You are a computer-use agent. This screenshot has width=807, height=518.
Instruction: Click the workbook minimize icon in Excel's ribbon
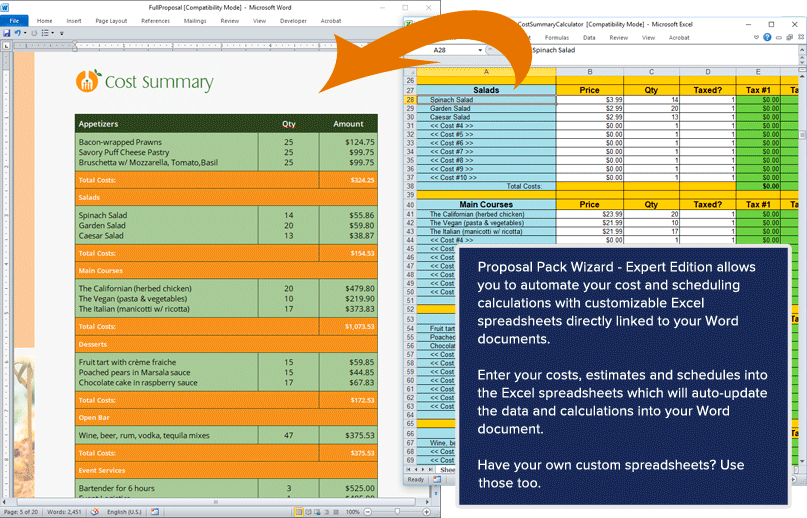pyautogui.click(x=779, y=38)
